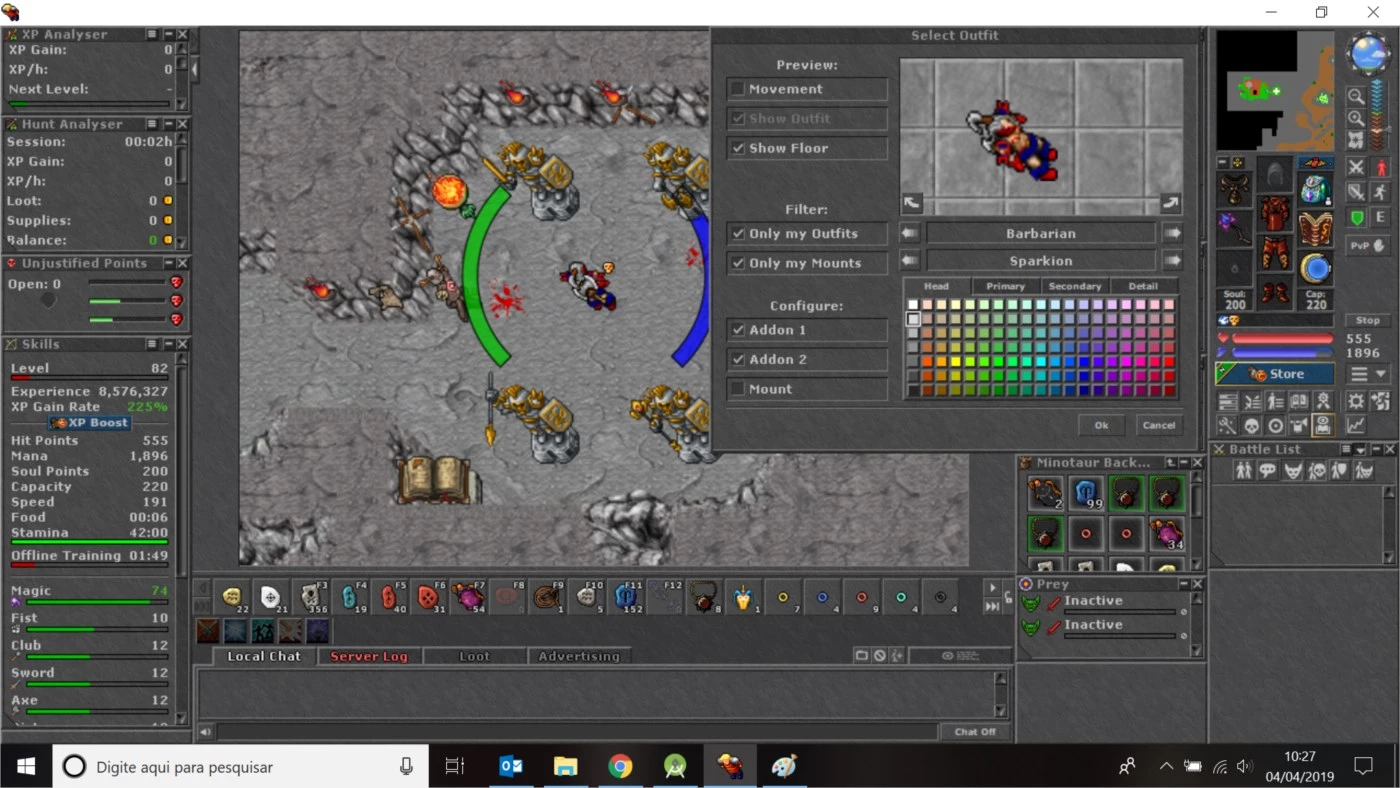Open Outlook from the taskbar
This screenshot has width=1400, height=788.
(x=511, y=766)
